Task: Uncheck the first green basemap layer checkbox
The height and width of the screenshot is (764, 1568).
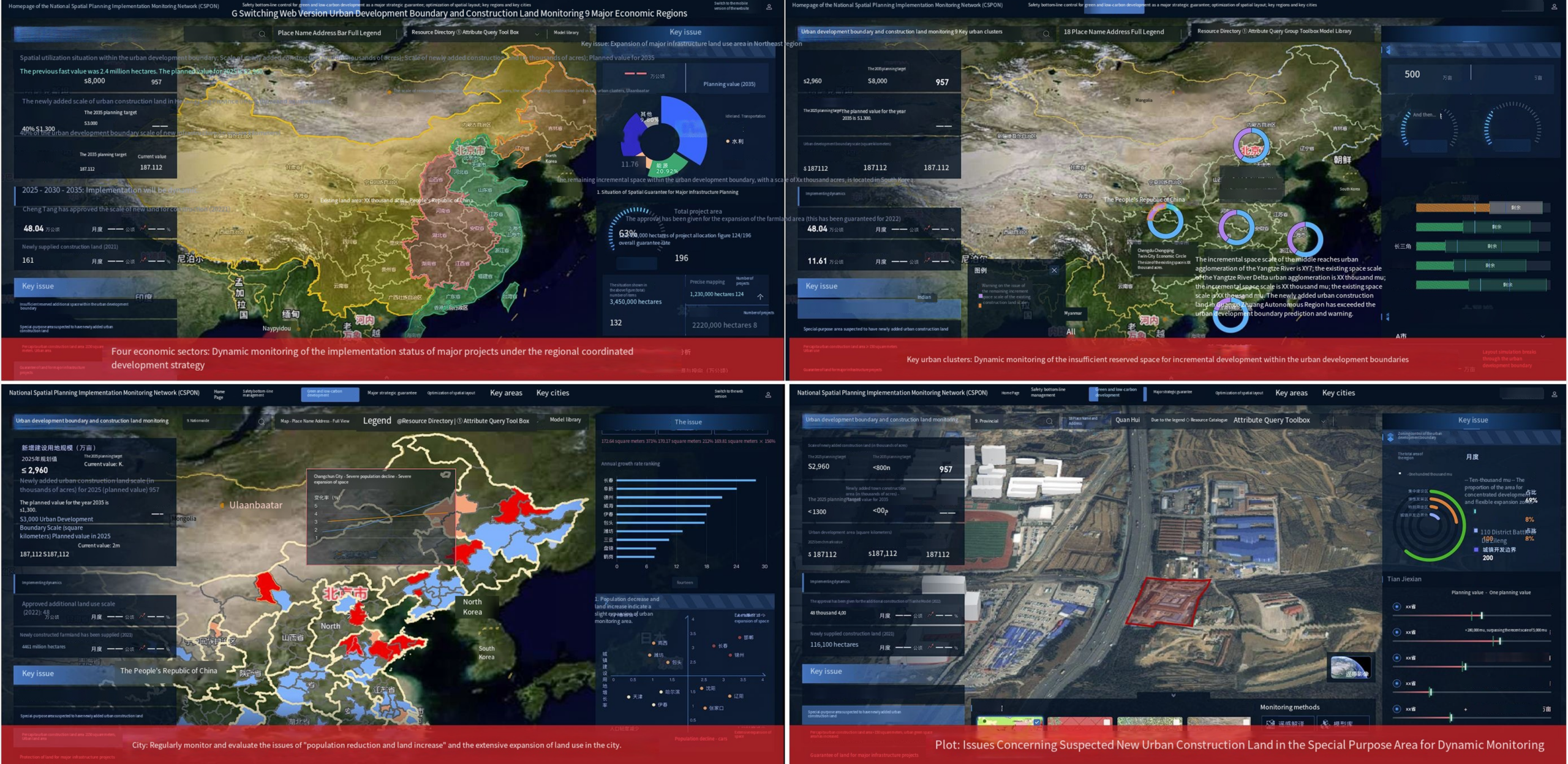Action: [x=1036, y=722]
